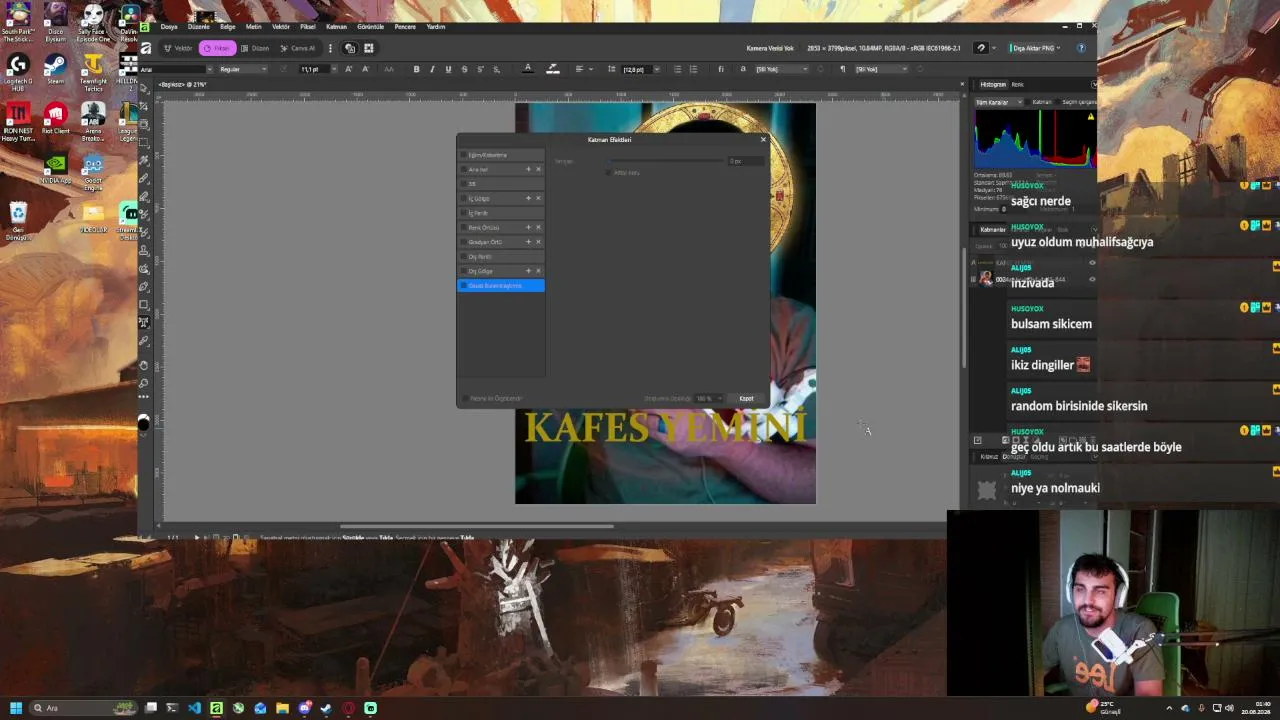
Task: Remove the Renk Örtüsü effect
Action: [538, 227]
